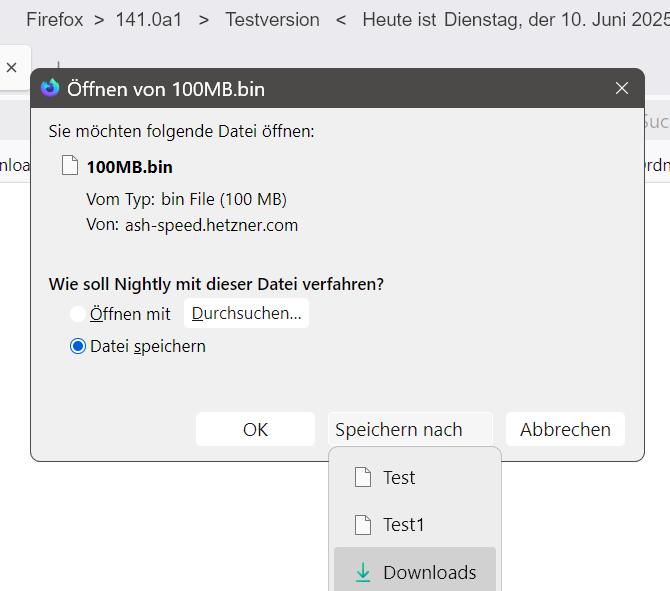Screen dimensions: 670x591
Task: Click the file icon beside 100MB.bin
Action: [x=70, y=166]
